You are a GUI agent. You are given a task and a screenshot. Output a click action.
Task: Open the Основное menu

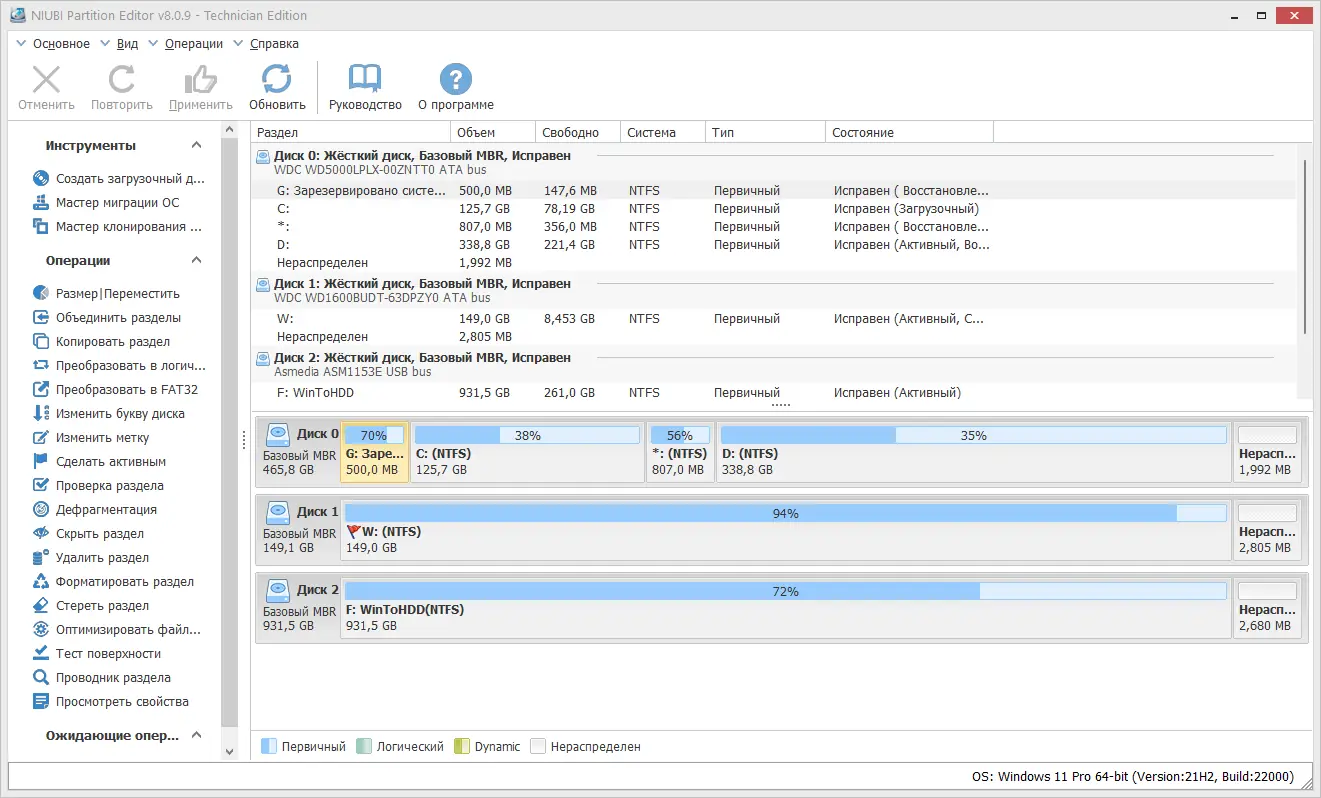point(61,44)
